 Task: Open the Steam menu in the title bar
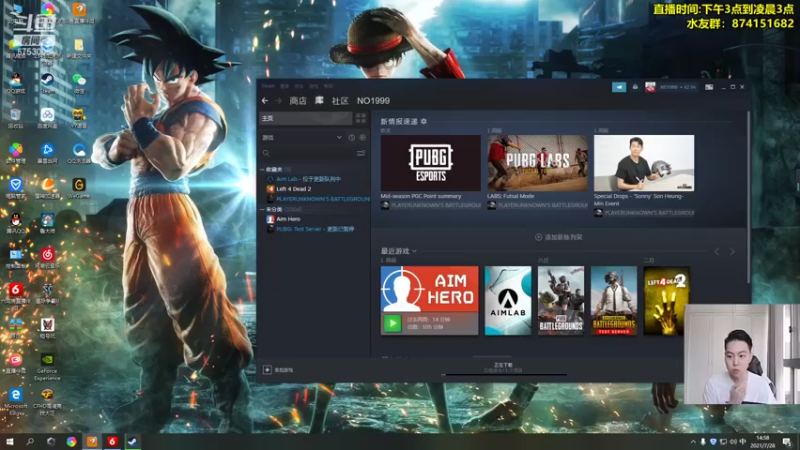[x=268, y=86]
